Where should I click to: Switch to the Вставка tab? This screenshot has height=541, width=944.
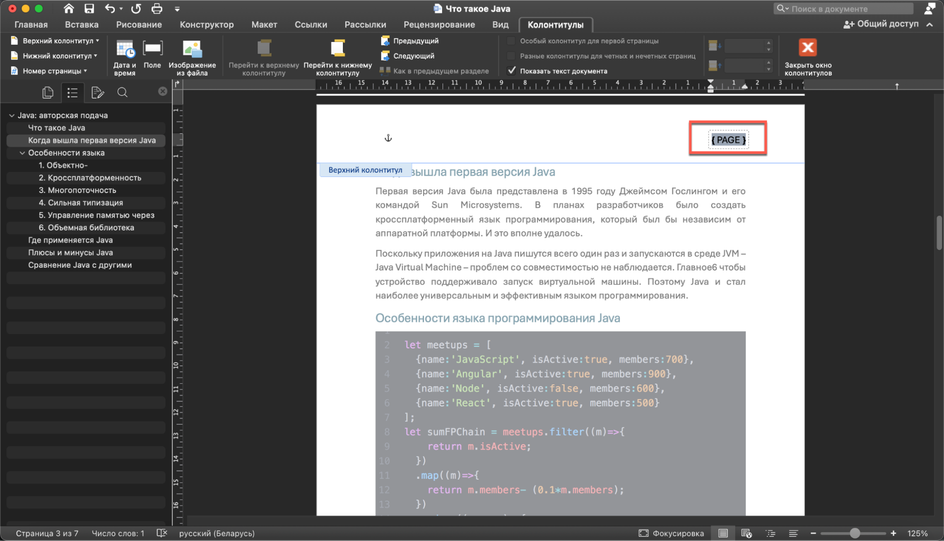tap(82, 25)
